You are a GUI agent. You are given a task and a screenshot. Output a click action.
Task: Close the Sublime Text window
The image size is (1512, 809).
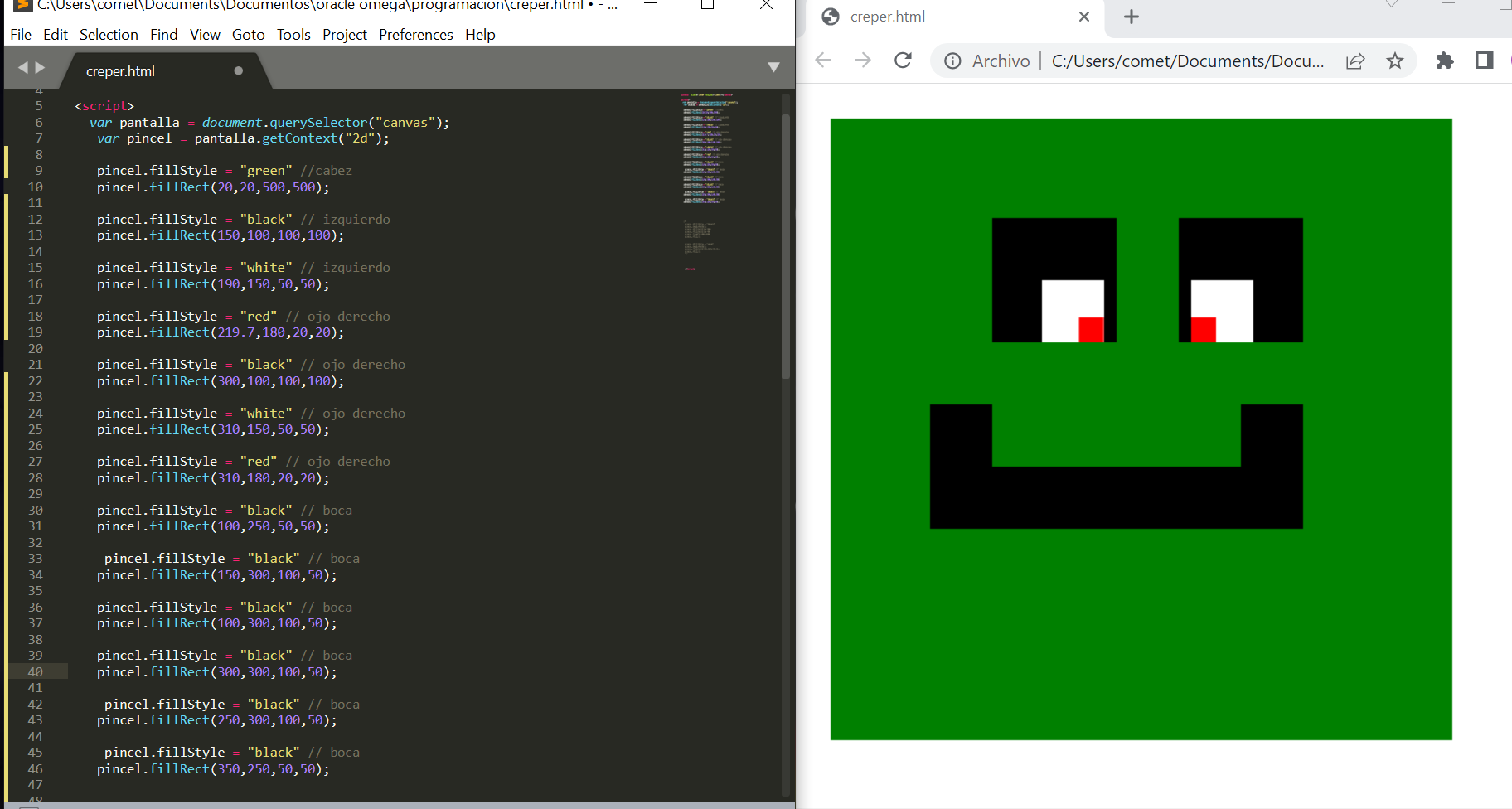766,4
